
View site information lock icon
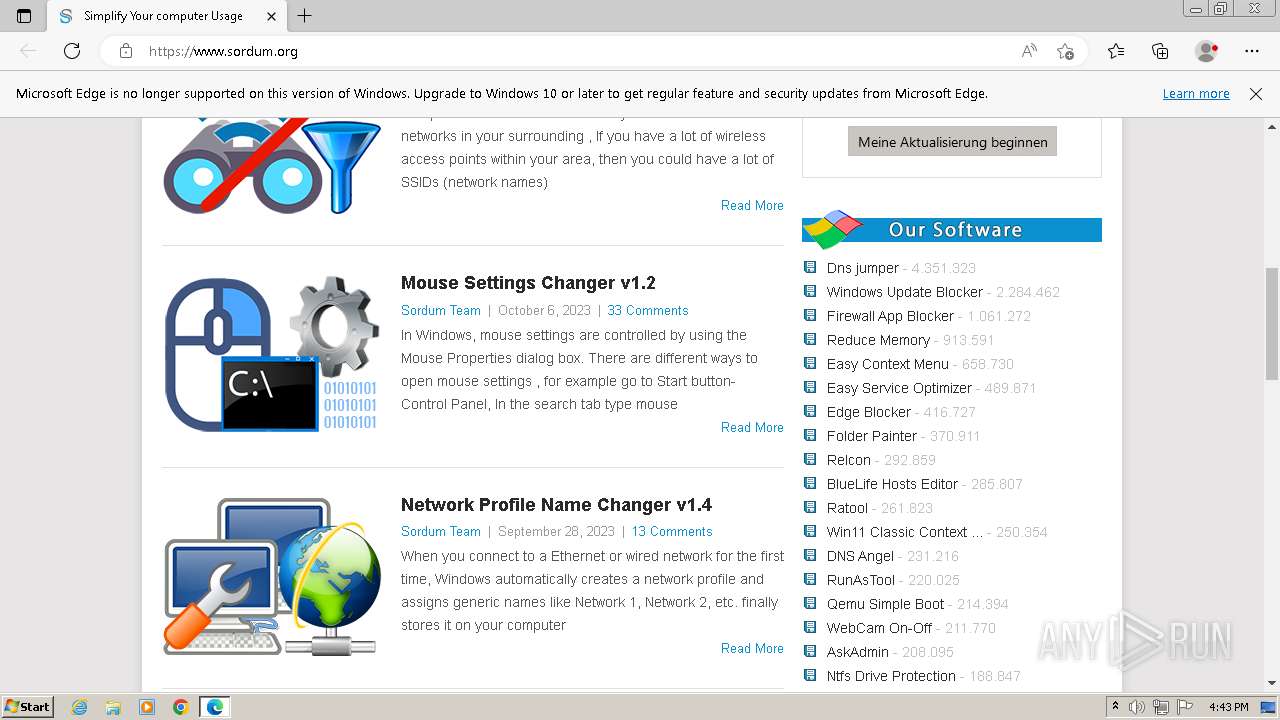click(x=126, y=51)
